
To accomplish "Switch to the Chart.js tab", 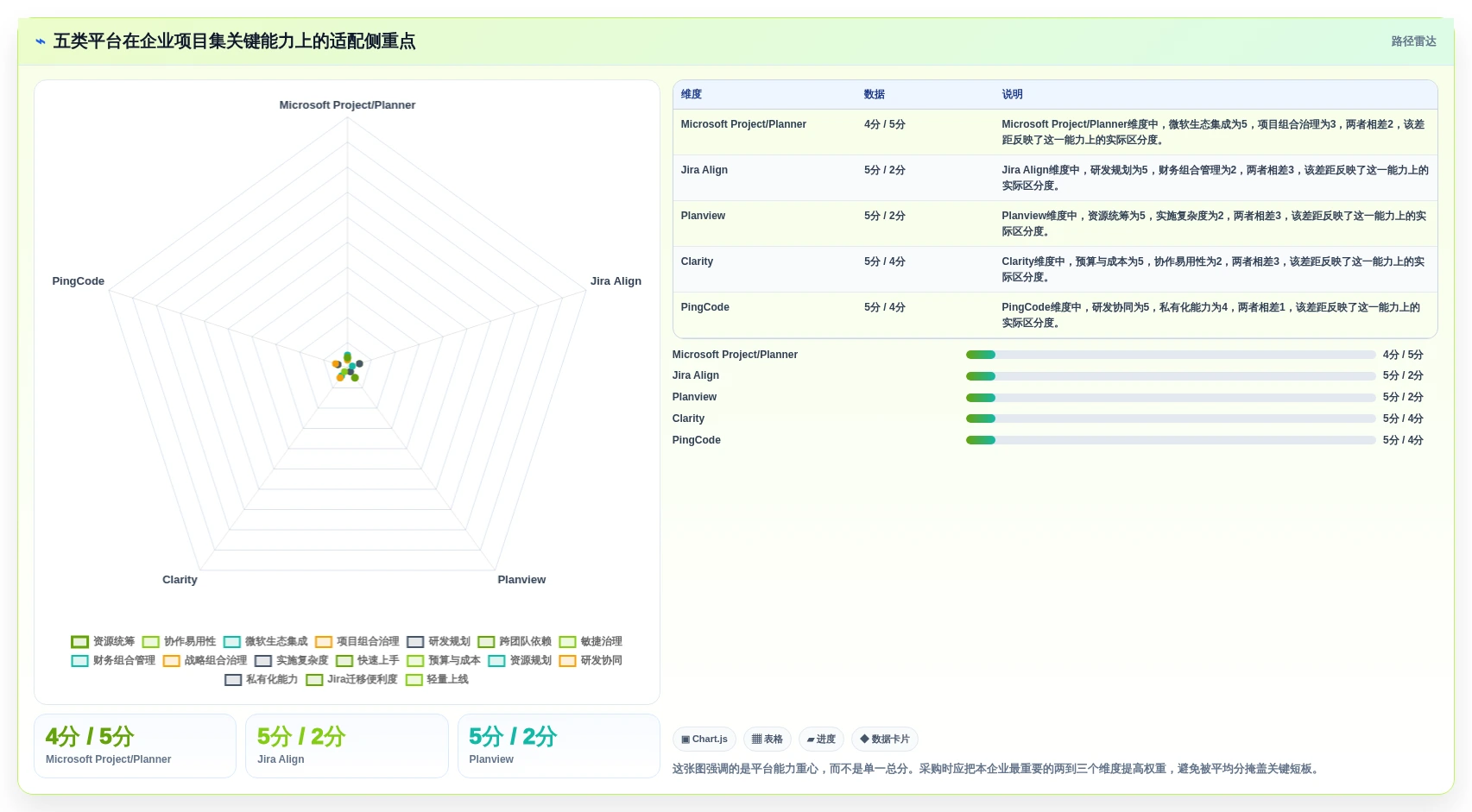I will [704, 739].
